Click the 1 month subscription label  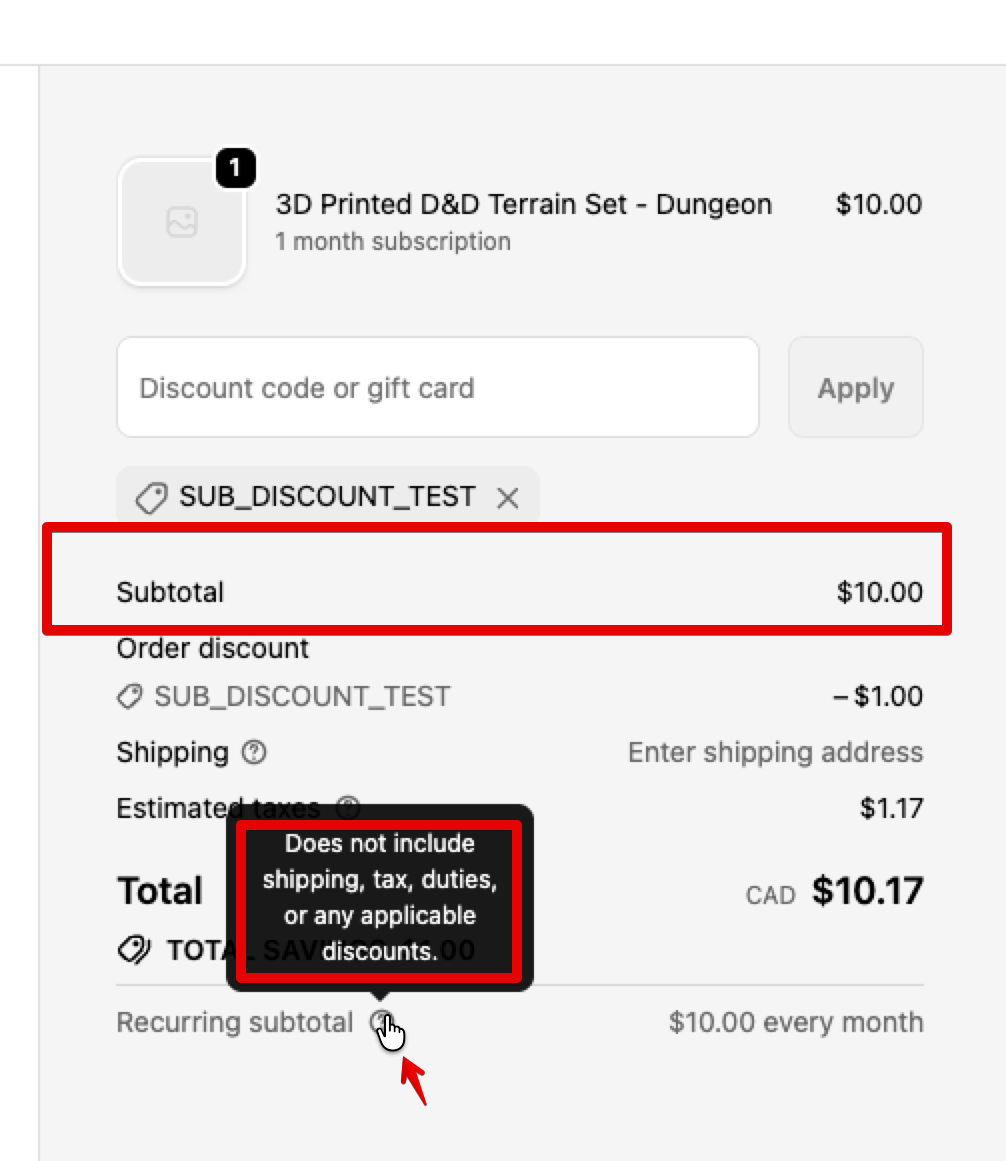[x=393, y=242]
